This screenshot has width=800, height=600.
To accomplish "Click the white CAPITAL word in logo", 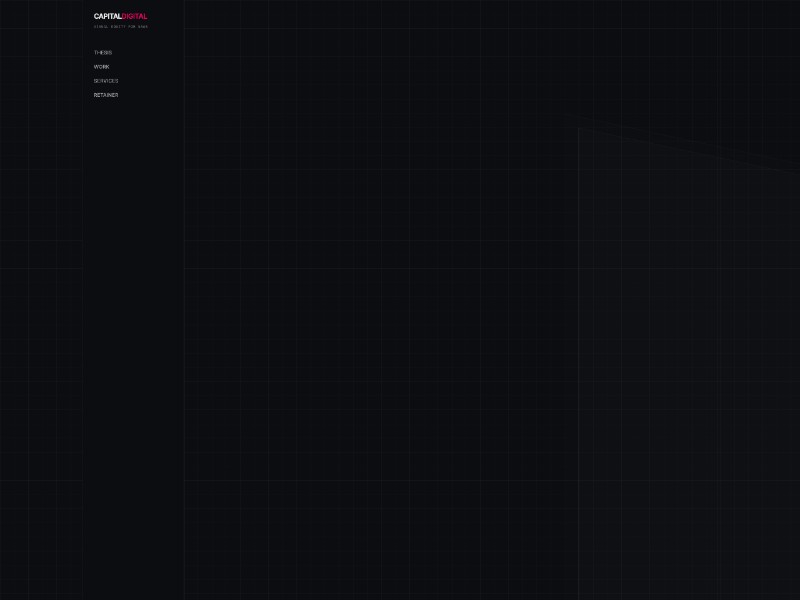I will (107, 16).
